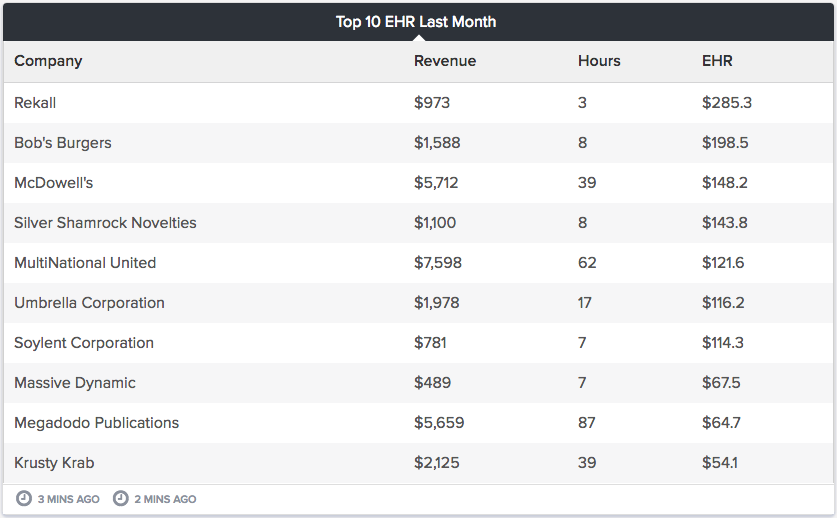The image size is (837, 518).
Task: Click the clock icon beside 2 MINS AGO
Action: tap(121, 498)
